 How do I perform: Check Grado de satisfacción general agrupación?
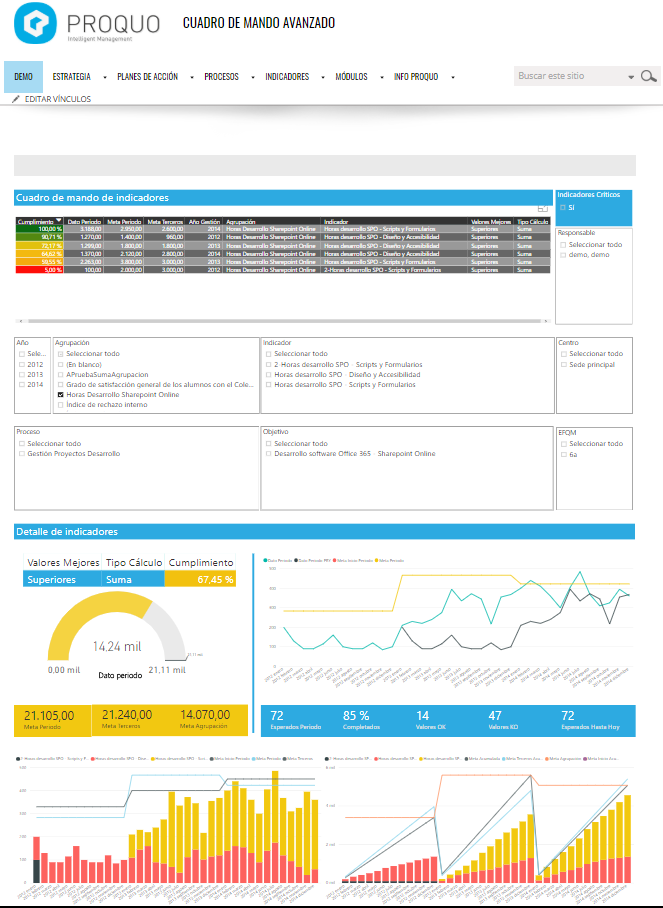[60, 385]
